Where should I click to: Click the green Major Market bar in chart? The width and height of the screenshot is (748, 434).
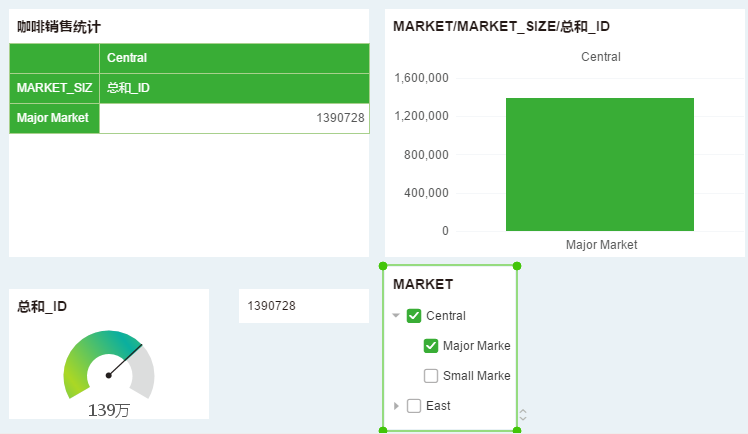(x=600, y=164)
